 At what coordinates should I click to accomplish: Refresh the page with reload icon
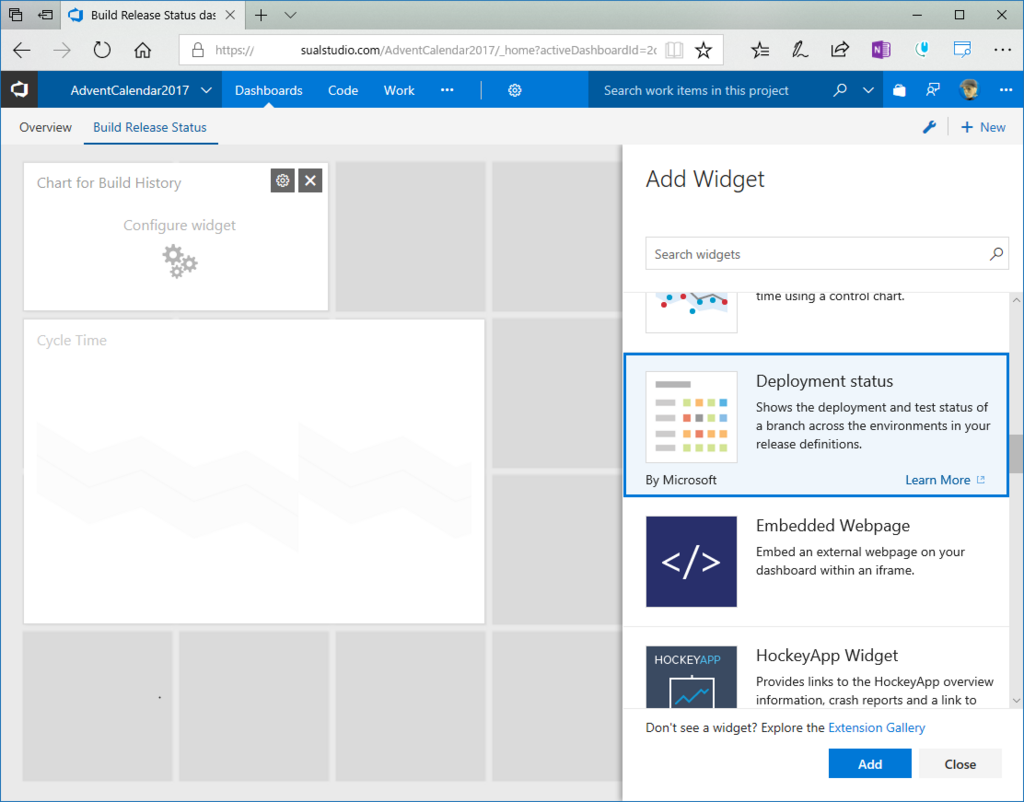102,50
